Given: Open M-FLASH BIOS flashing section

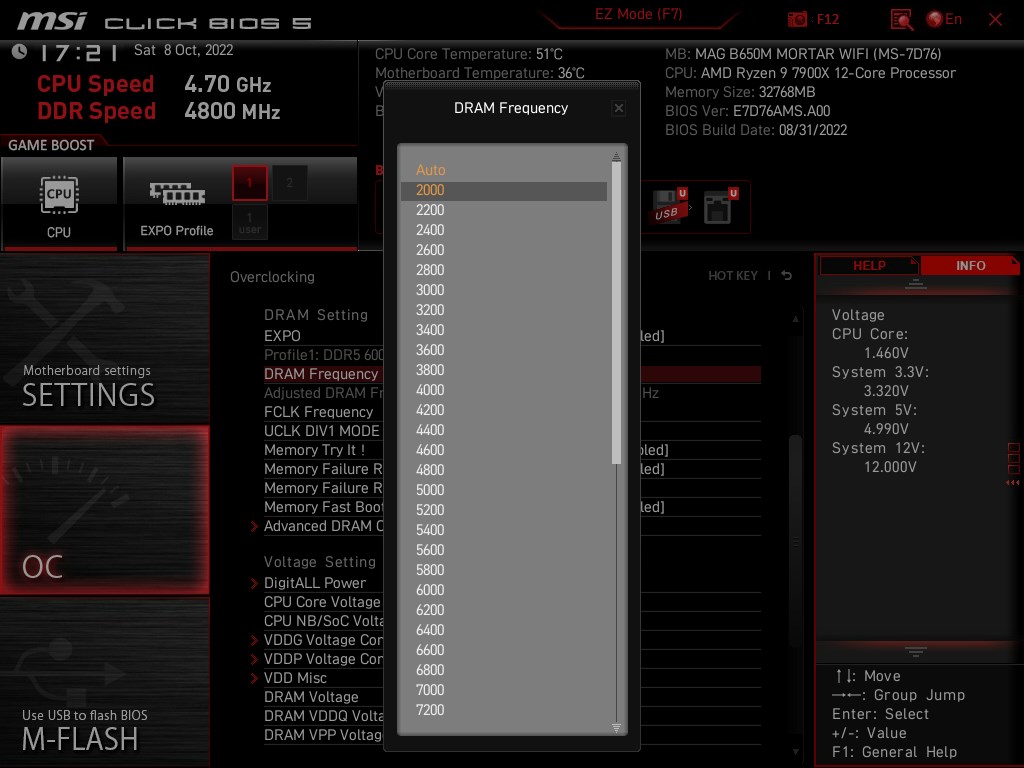Looking at the screenshot, I should (x=104, y=682).
